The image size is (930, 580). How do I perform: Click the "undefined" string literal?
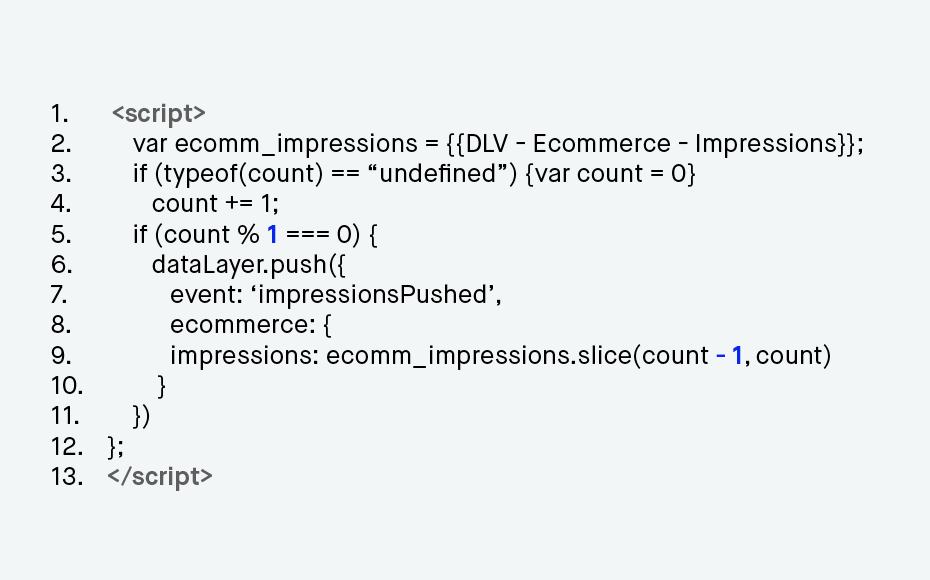pos(437,174)
